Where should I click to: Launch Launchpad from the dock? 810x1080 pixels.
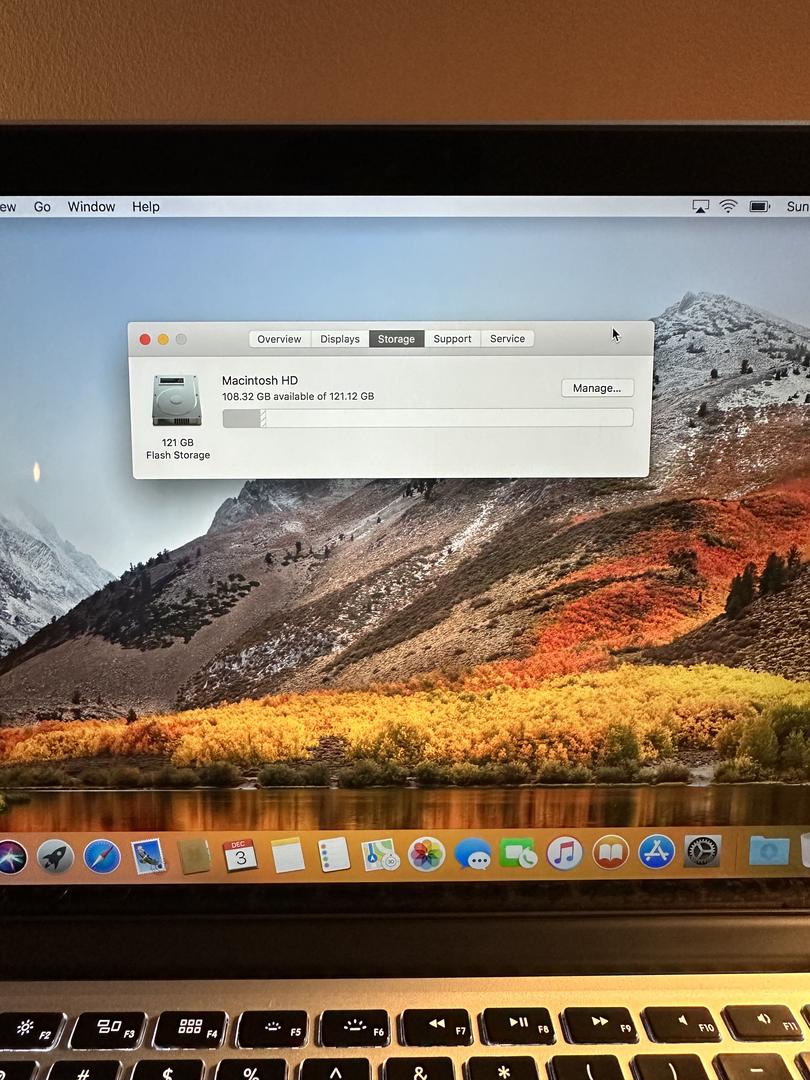pyautogui.click(x=55, y=858)
